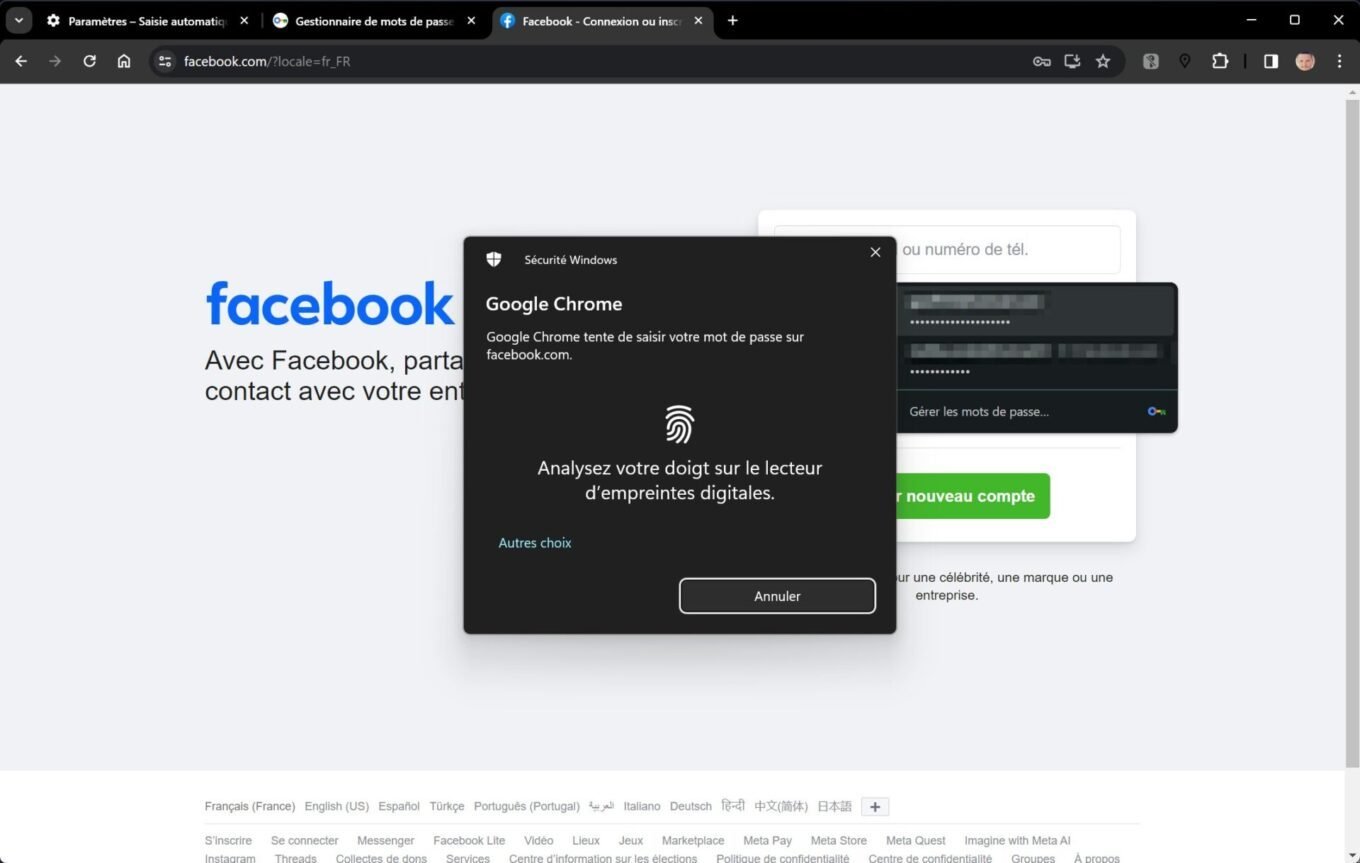Open the Meta Store footer link
The image size is (1360, 863).
point(839,841)
